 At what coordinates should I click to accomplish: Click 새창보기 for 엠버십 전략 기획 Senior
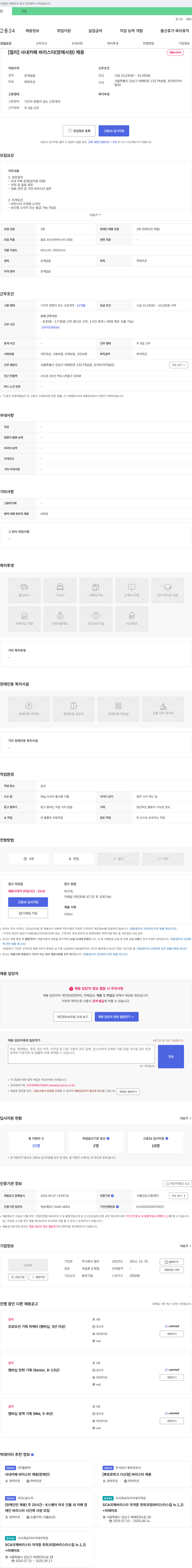pyautogui.click(x=172, y=1377)
